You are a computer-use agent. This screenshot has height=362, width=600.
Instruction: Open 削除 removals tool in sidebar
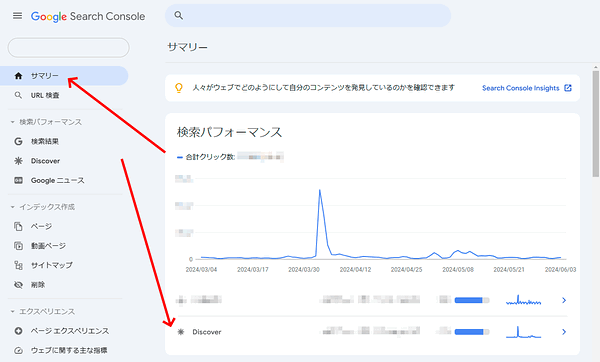point(38,285)
